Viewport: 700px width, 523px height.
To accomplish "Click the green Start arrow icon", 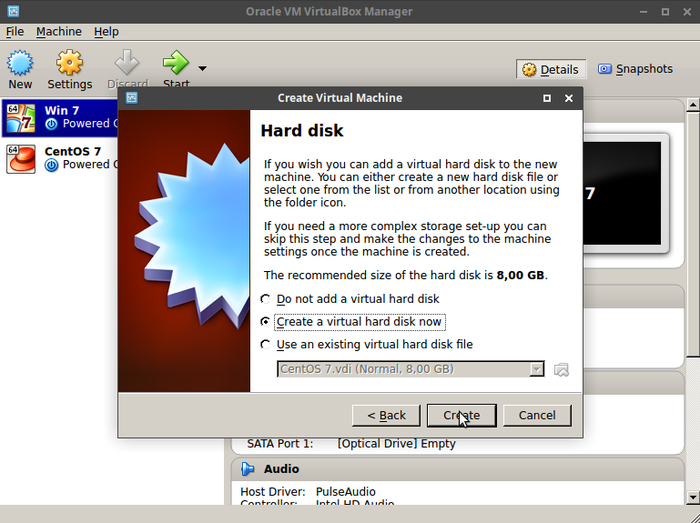I will click(x=176, y=63).
